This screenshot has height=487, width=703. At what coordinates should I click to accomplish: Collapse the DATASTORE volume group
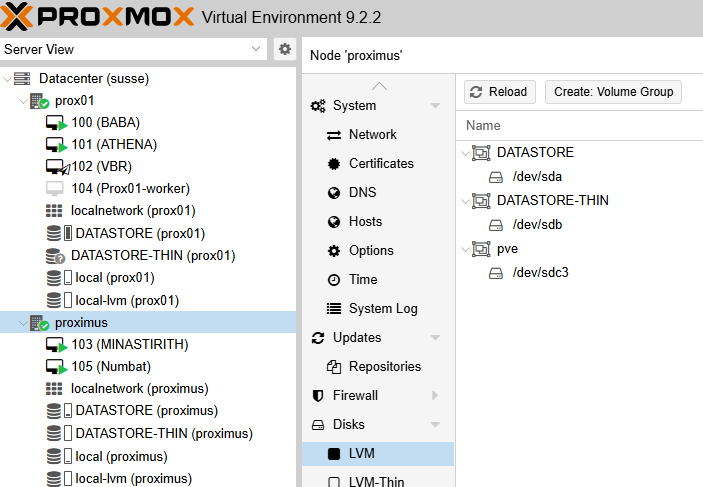click(465, 153)
